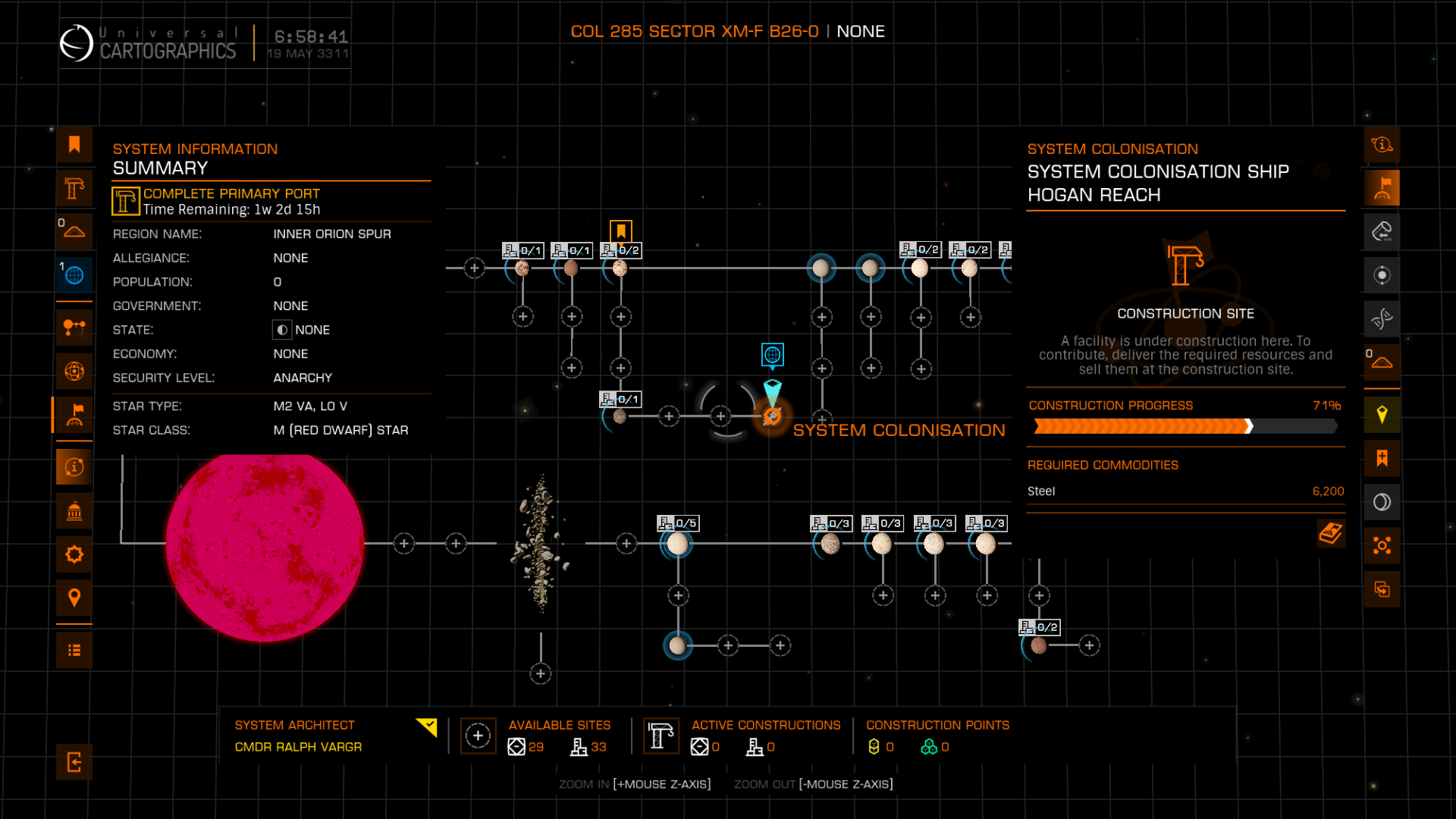Image resolution: width=1456 pixels, height=819 pixels.
Task: Click the exit map icon at bottom left
Action: coord(74,762)
